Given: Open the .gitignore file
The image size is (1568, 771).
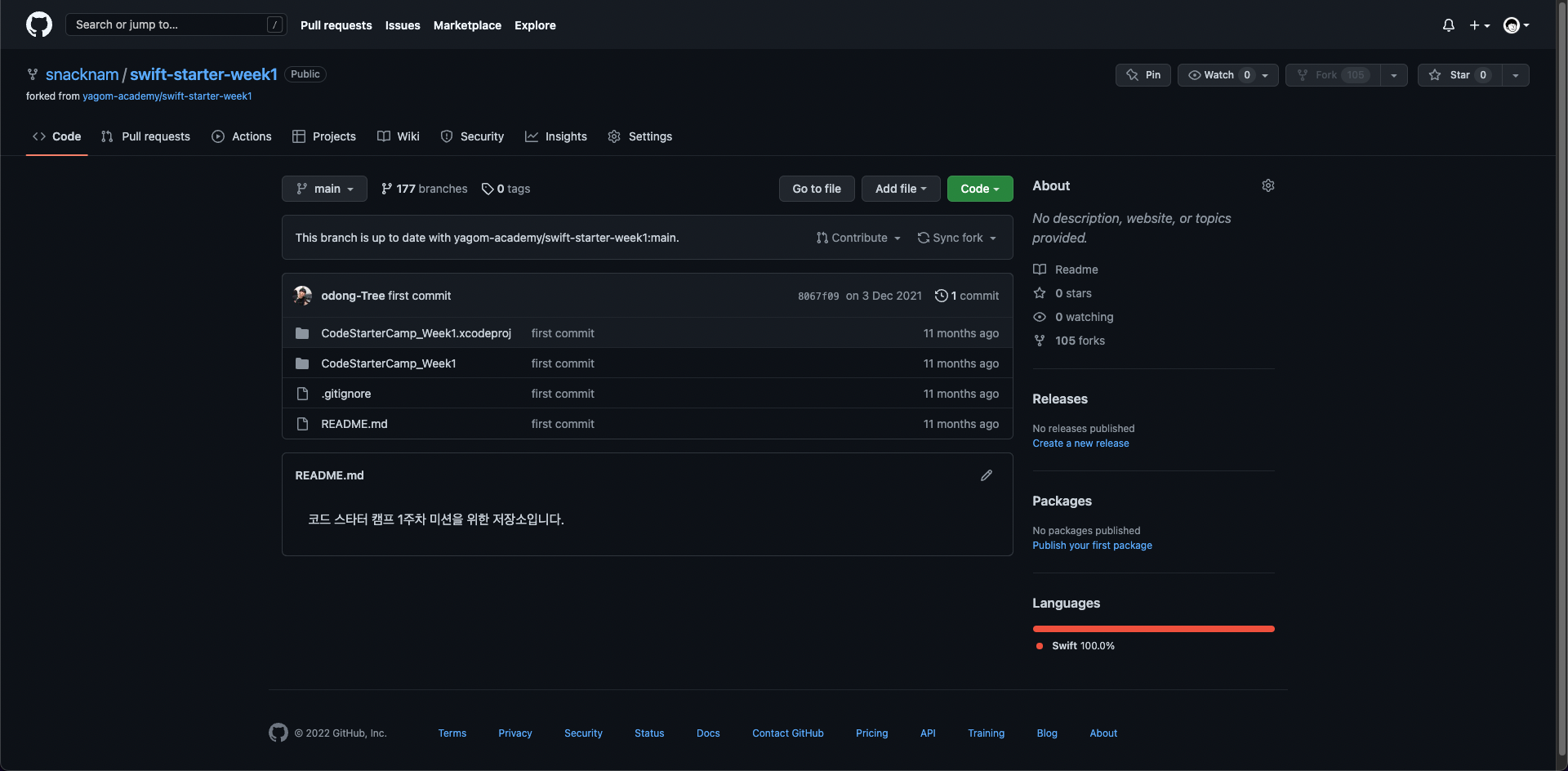Looking at the screenshot, I should point(346,394).
